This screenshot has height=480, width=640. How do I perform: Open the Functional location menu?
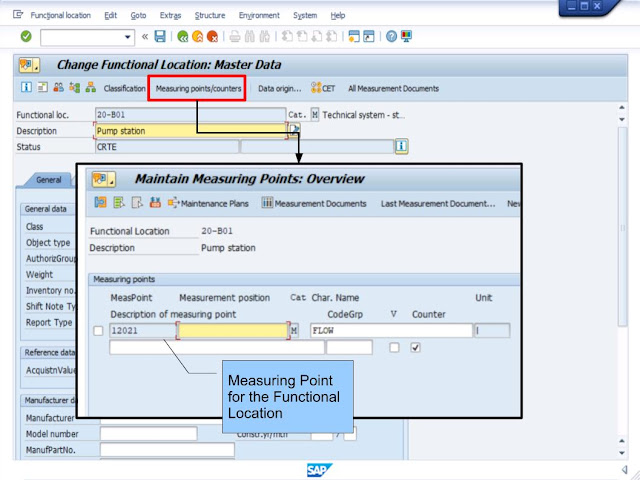coord(60,16)
